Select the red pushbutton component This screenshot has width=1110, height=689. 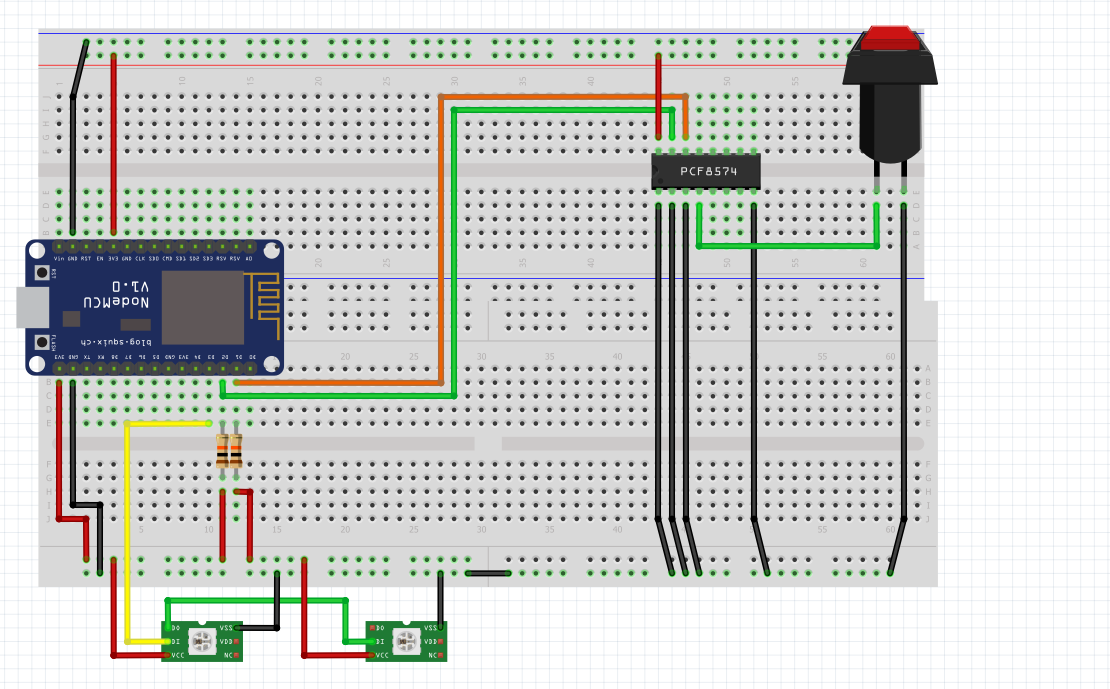(890, 106)
